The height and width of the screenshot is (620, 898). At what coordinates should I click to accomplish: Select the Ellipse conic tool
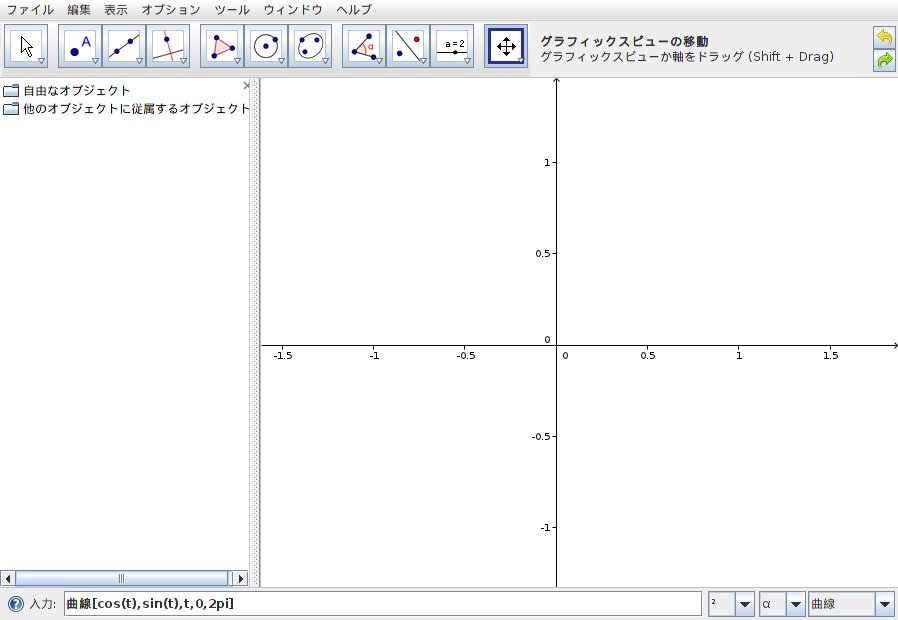pos(310,46)
